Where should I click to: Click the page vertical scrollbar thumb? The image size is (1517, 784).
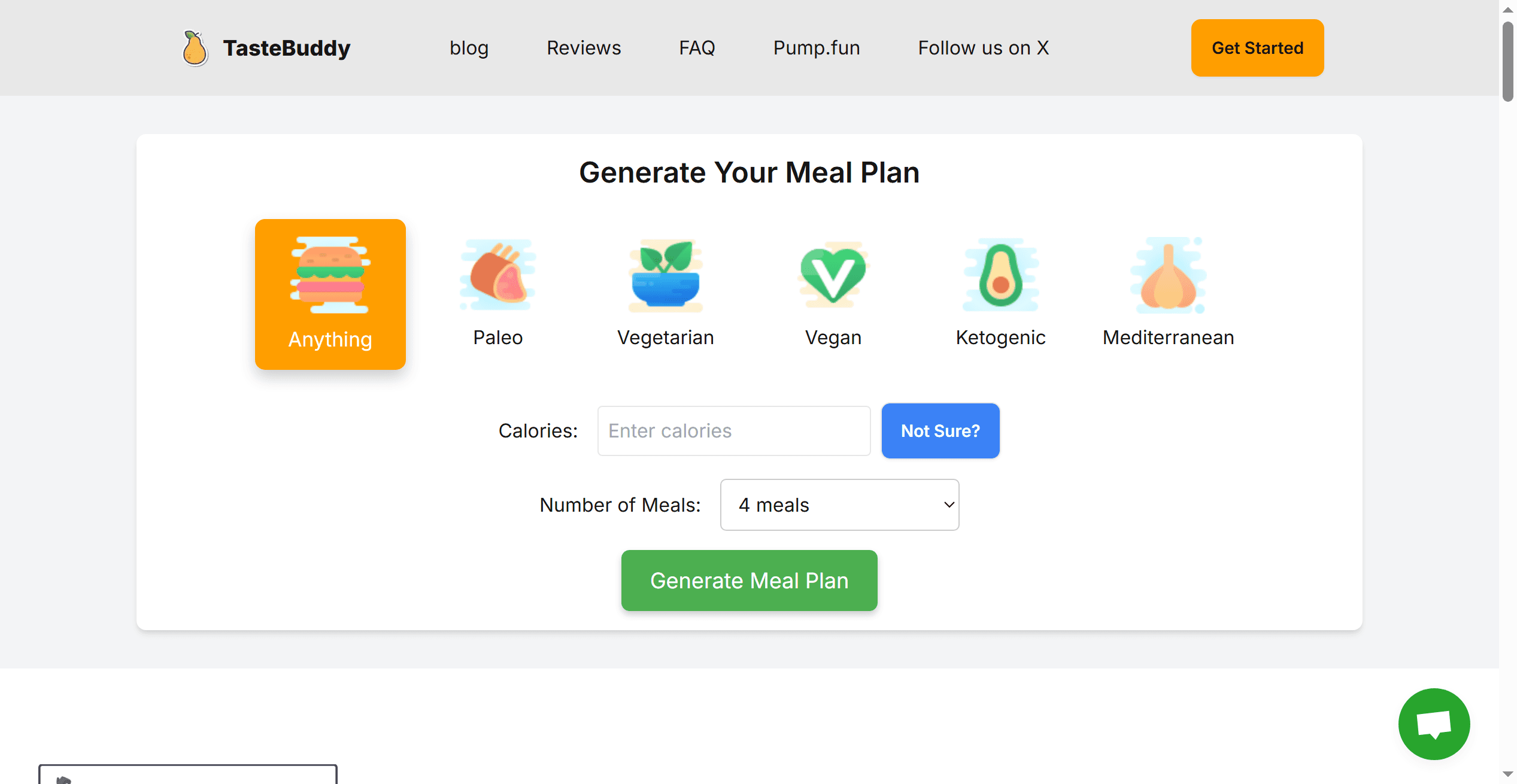(1507, 60)
